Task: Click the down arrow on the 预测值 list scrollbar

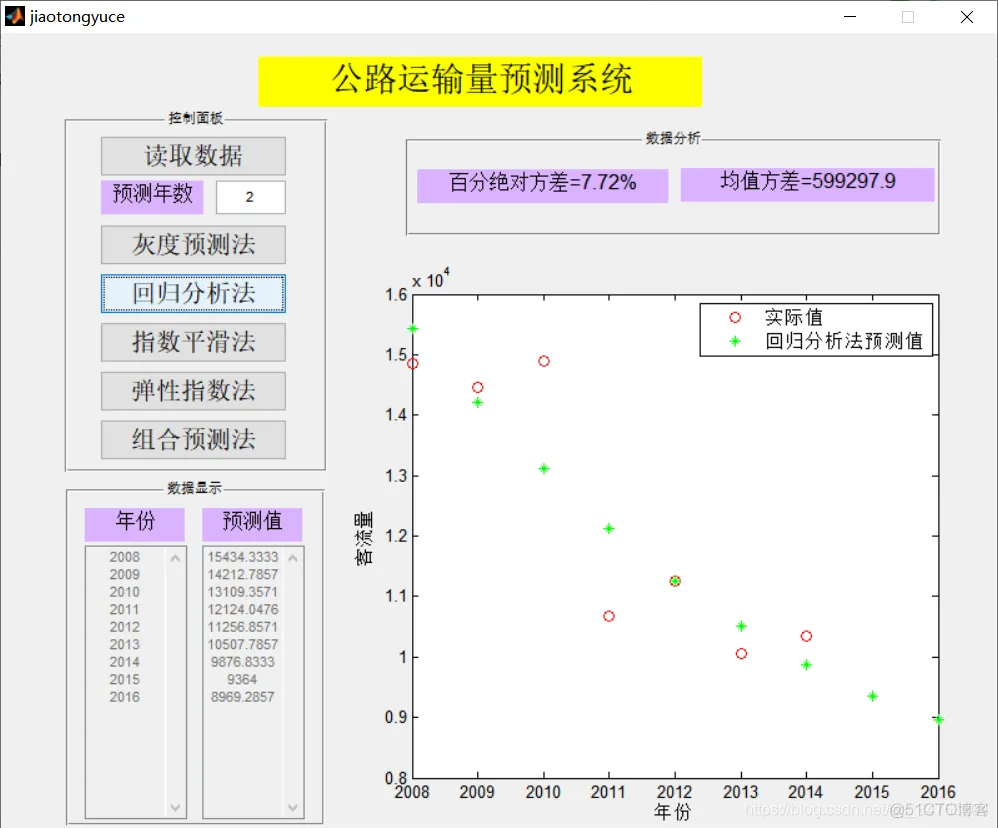Action: (x=293, y=808)
